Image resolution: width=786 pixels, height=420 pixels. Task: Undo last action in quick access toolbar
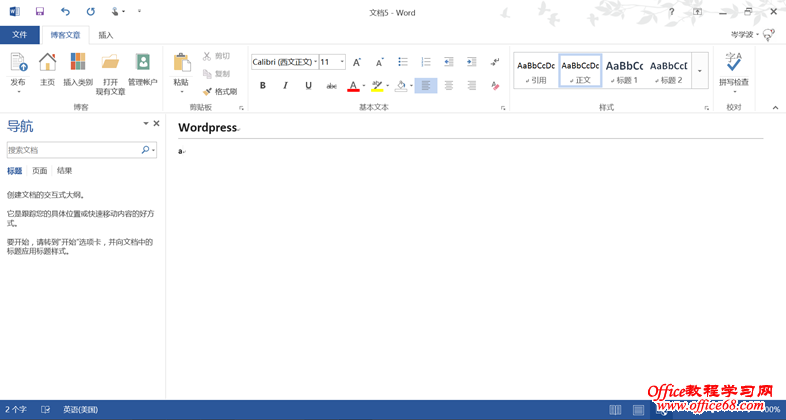coord(65,12)
